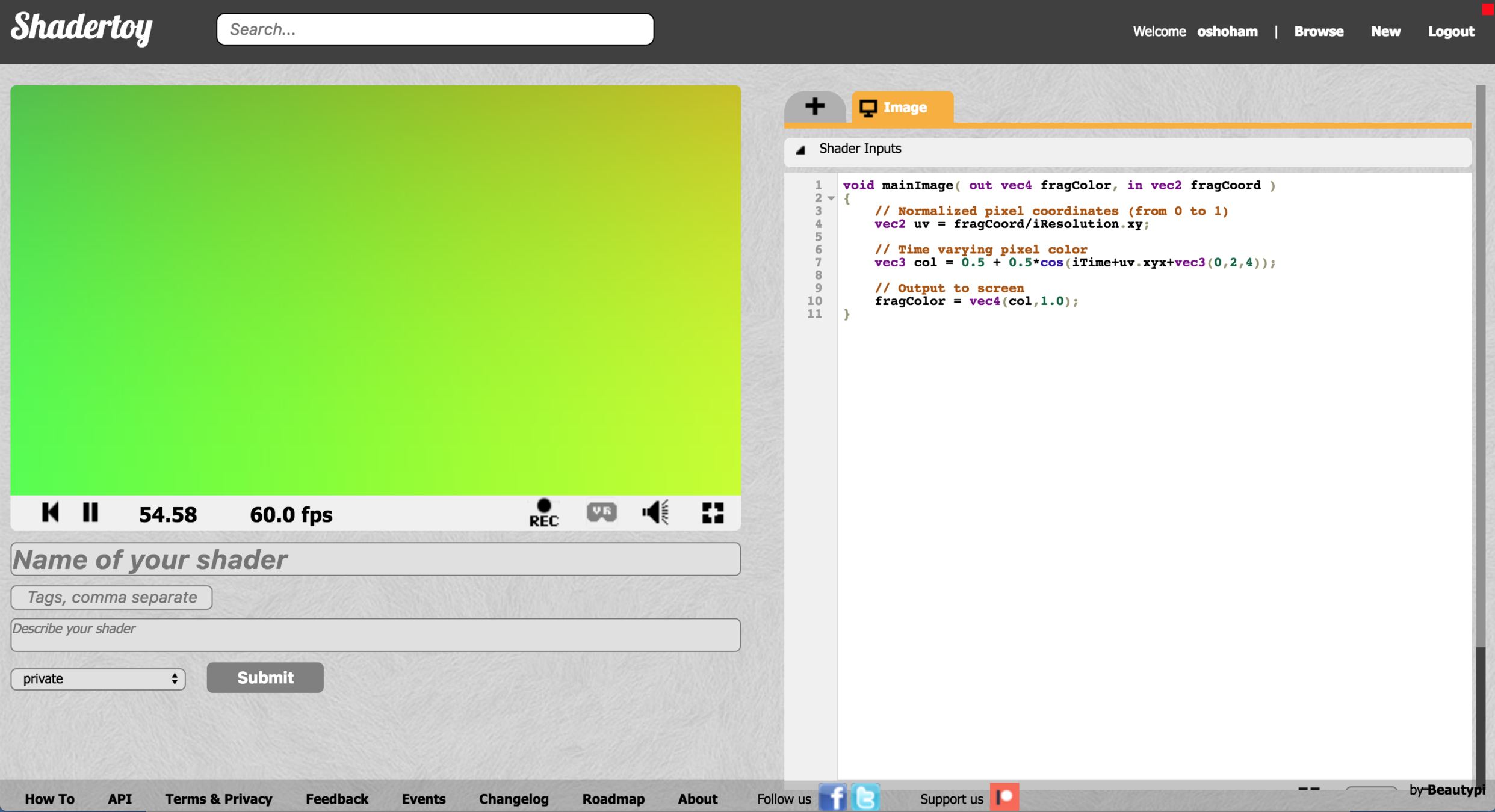Collapse code fold arrow on line 2
Viewport: 1495px width, 812px height.
[831, 198]
